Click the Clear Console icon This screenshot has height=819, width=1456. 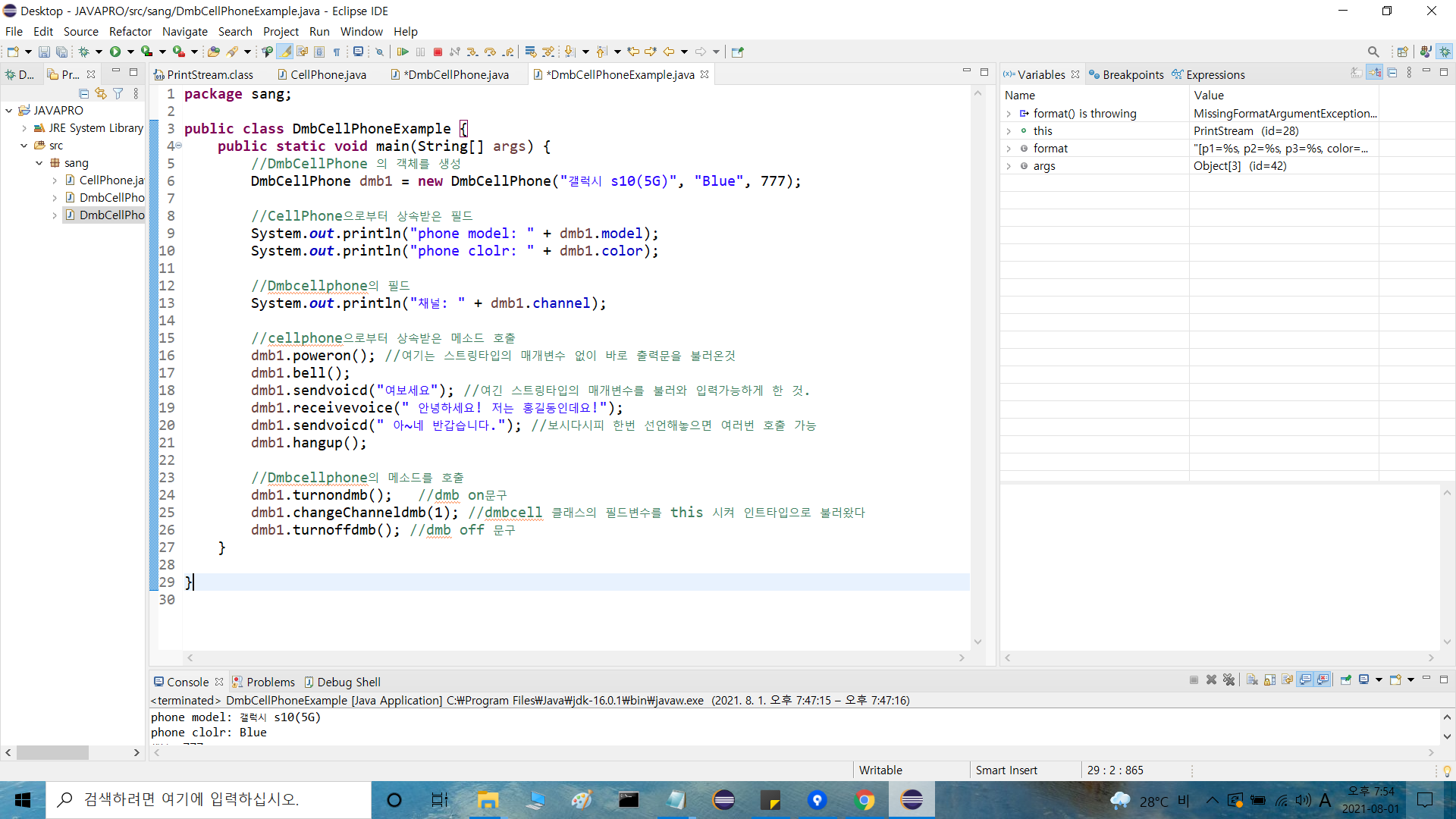coord(1252,679)
